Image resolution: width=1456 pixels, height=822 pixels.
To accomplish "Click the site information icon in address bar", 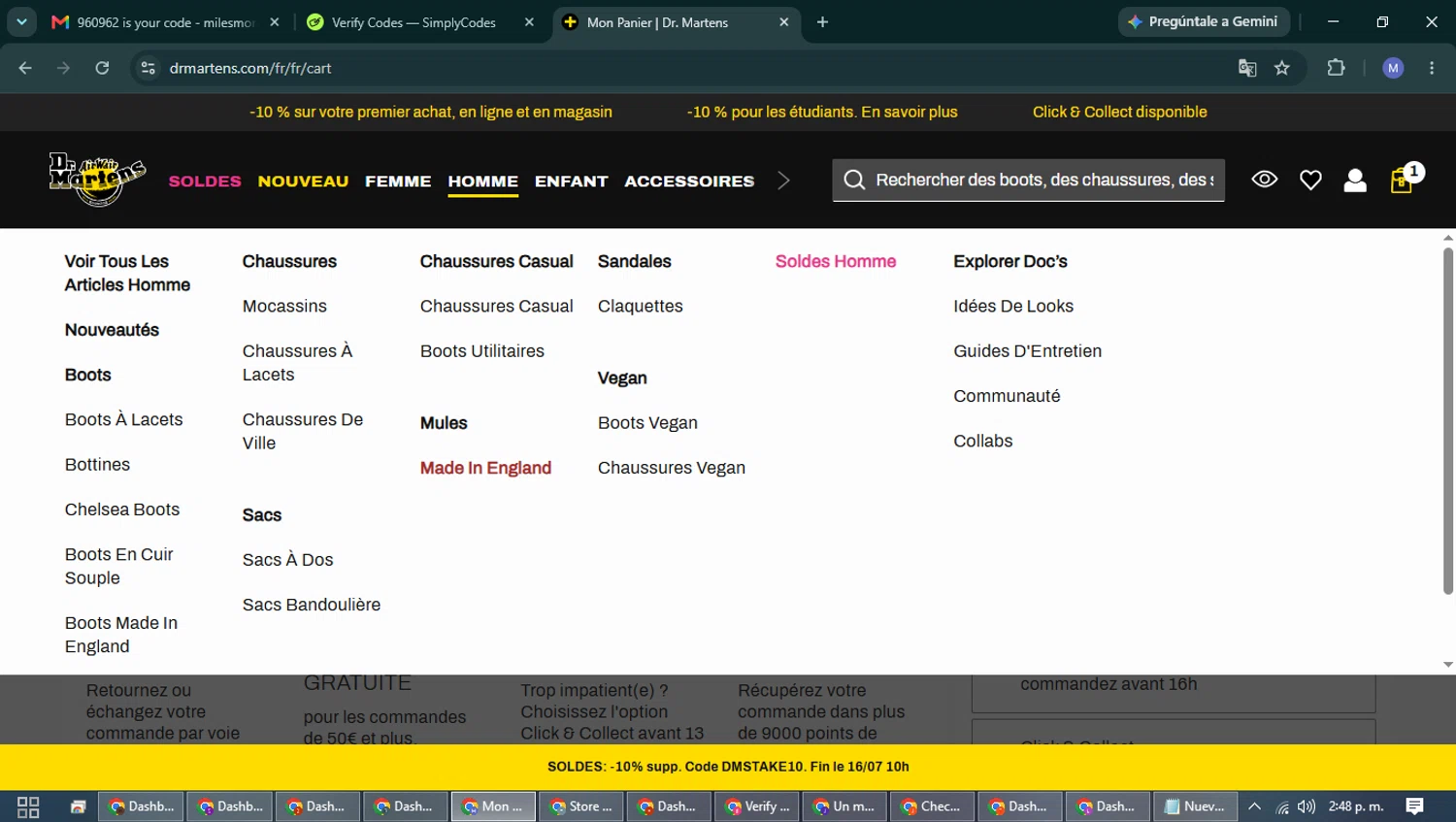I will (148, 68).
